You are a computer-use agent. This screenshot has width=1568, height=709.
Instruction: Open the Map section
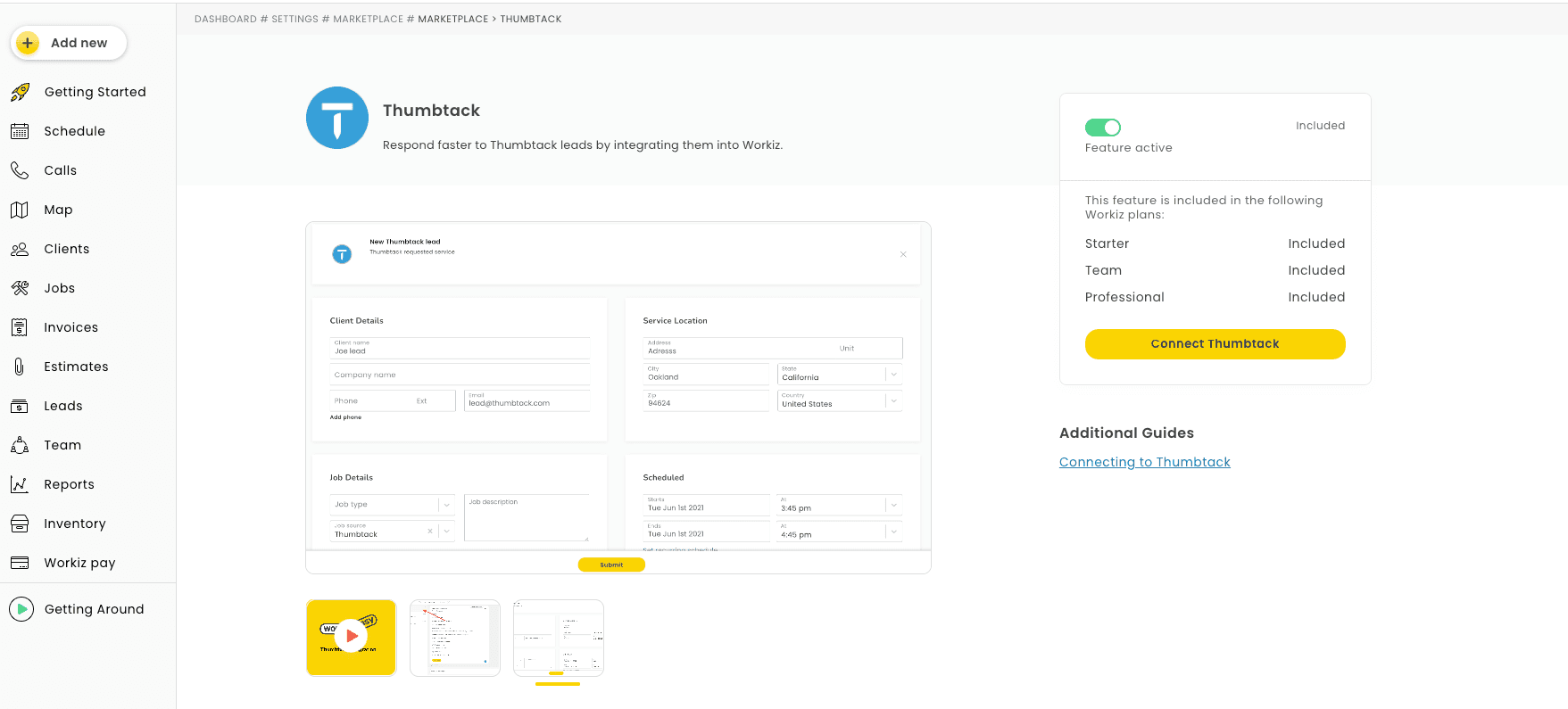click(59, 210)
